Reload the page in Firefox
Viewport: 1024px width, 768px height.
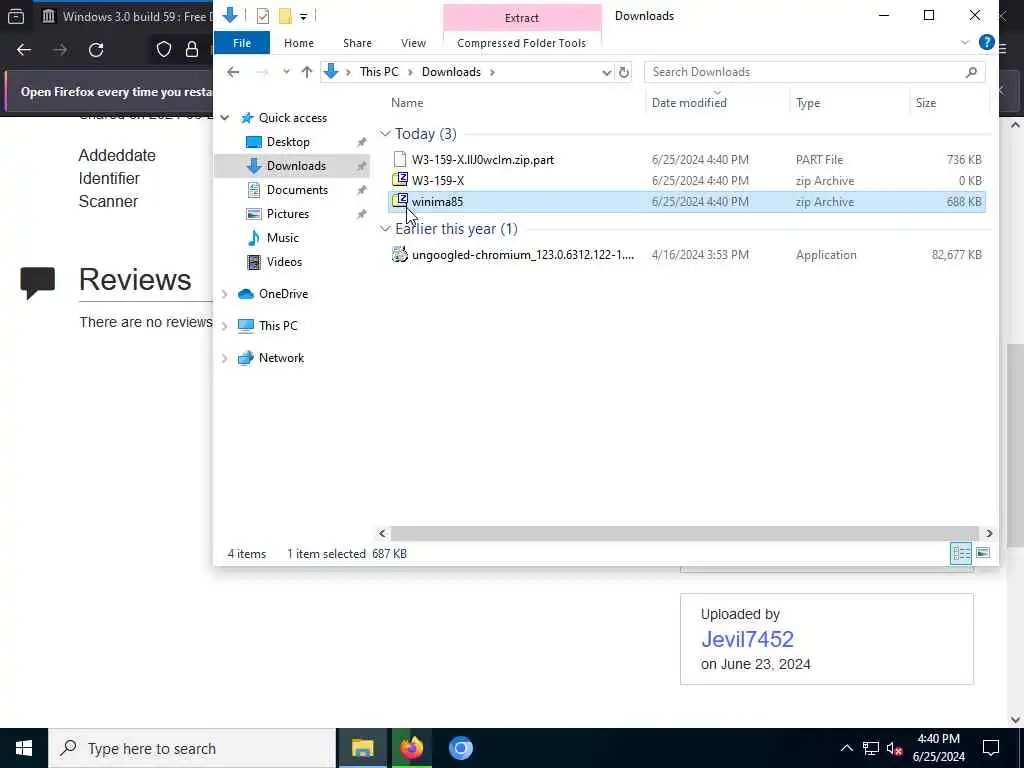click(x=96, y=50)
